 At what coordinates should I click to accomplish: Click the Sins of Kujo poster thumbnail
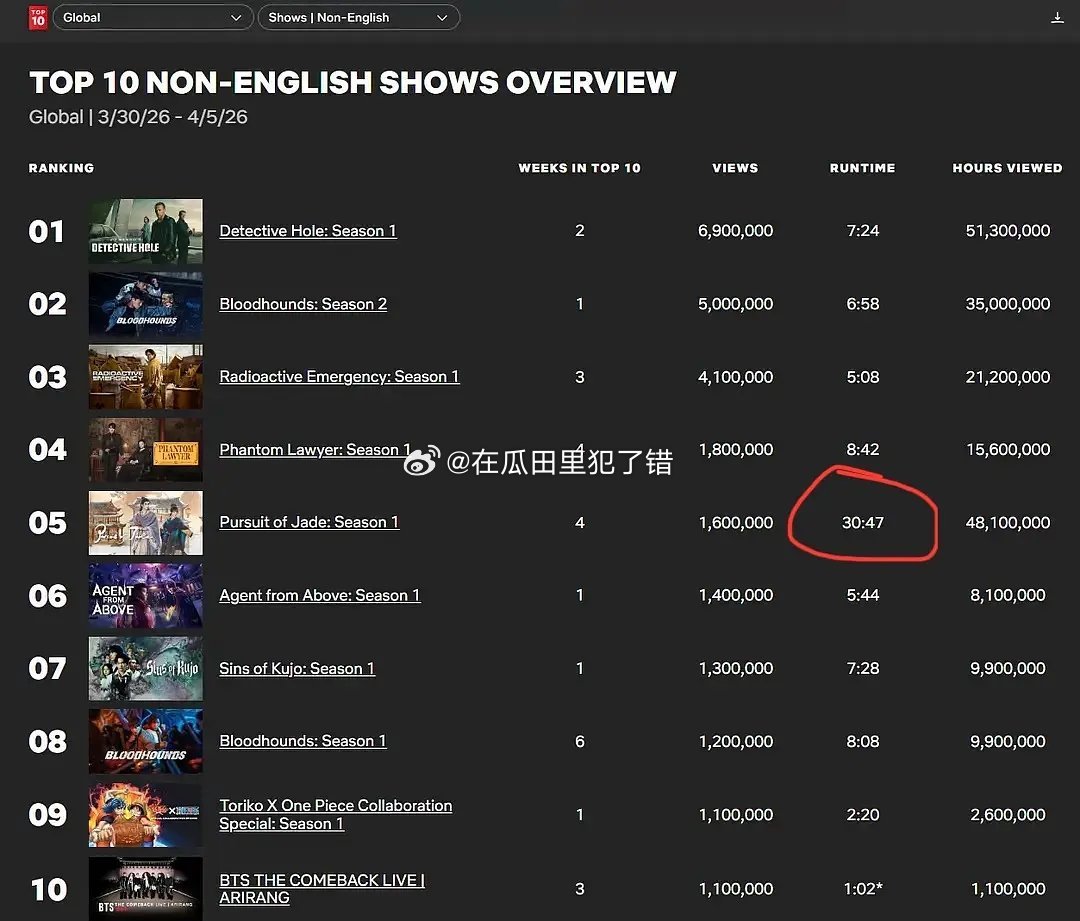tap(145, 669)
